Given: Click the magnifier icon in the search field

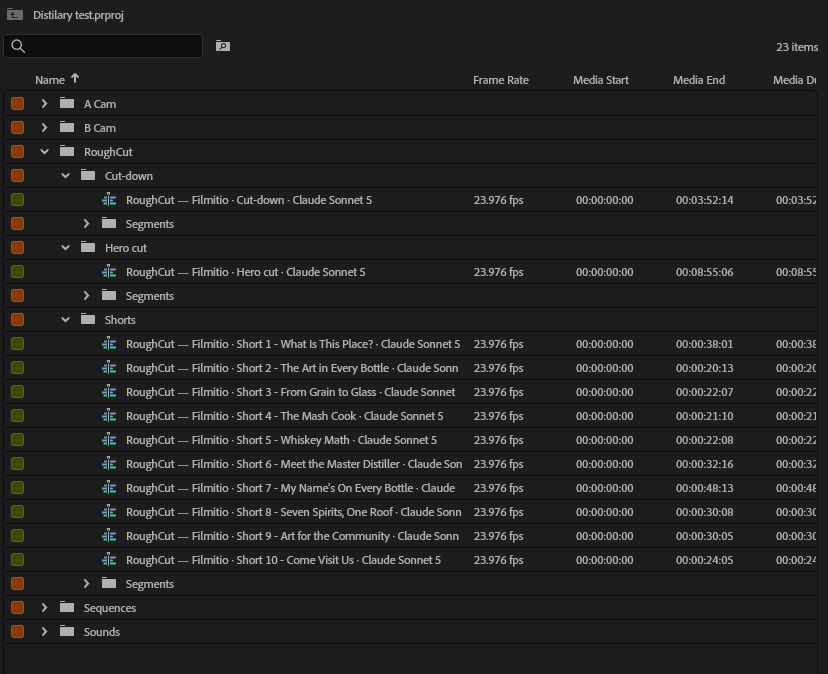Looking at the screenshot, I should click(x=18, y=46).
